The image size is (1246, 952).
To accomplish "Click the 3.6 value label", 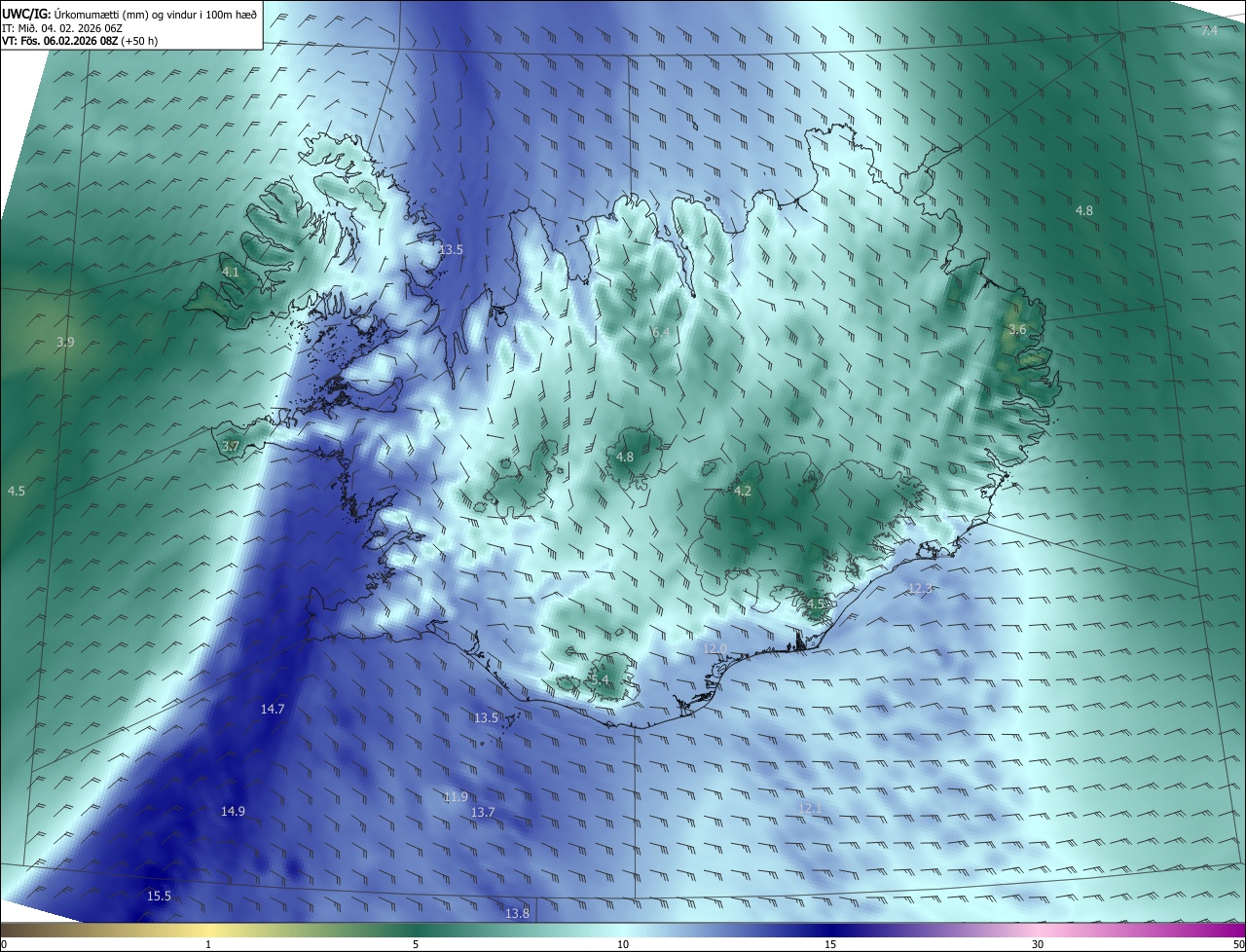I will [x=1017, y=330].
